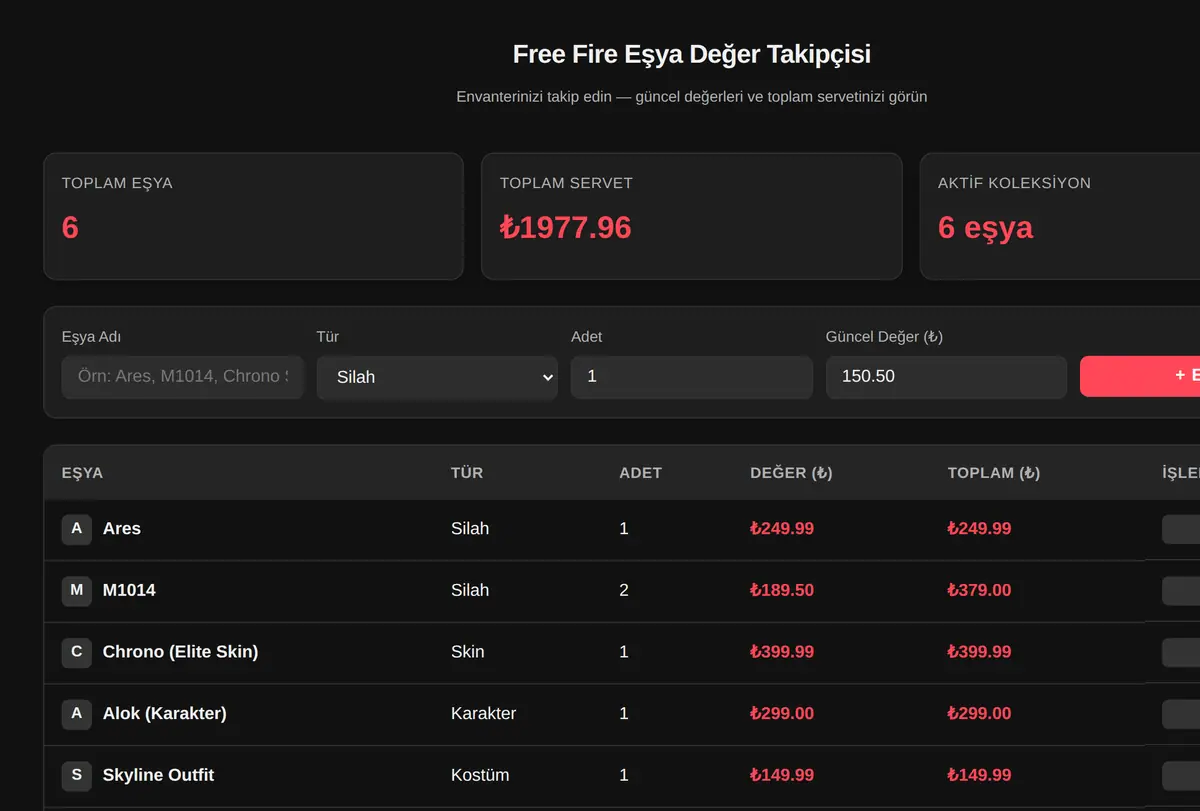The width and height of the screenshot is (1200, 811).
Task: Select Alok (Karakter) item name
Action: point(165,714)
